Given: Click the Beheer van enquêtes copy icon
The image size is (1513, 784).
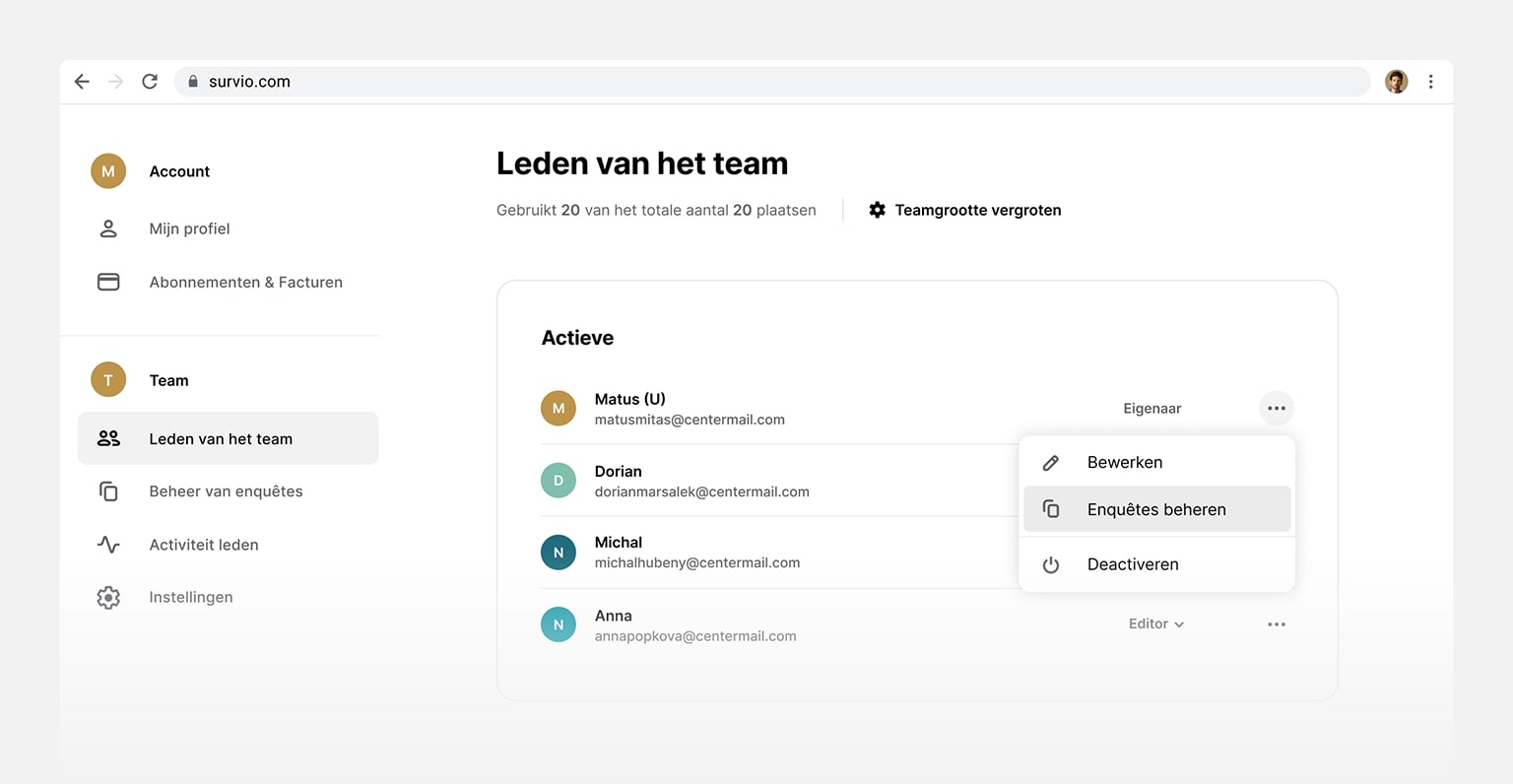Looking at the screenshot, I should [108, 490].
